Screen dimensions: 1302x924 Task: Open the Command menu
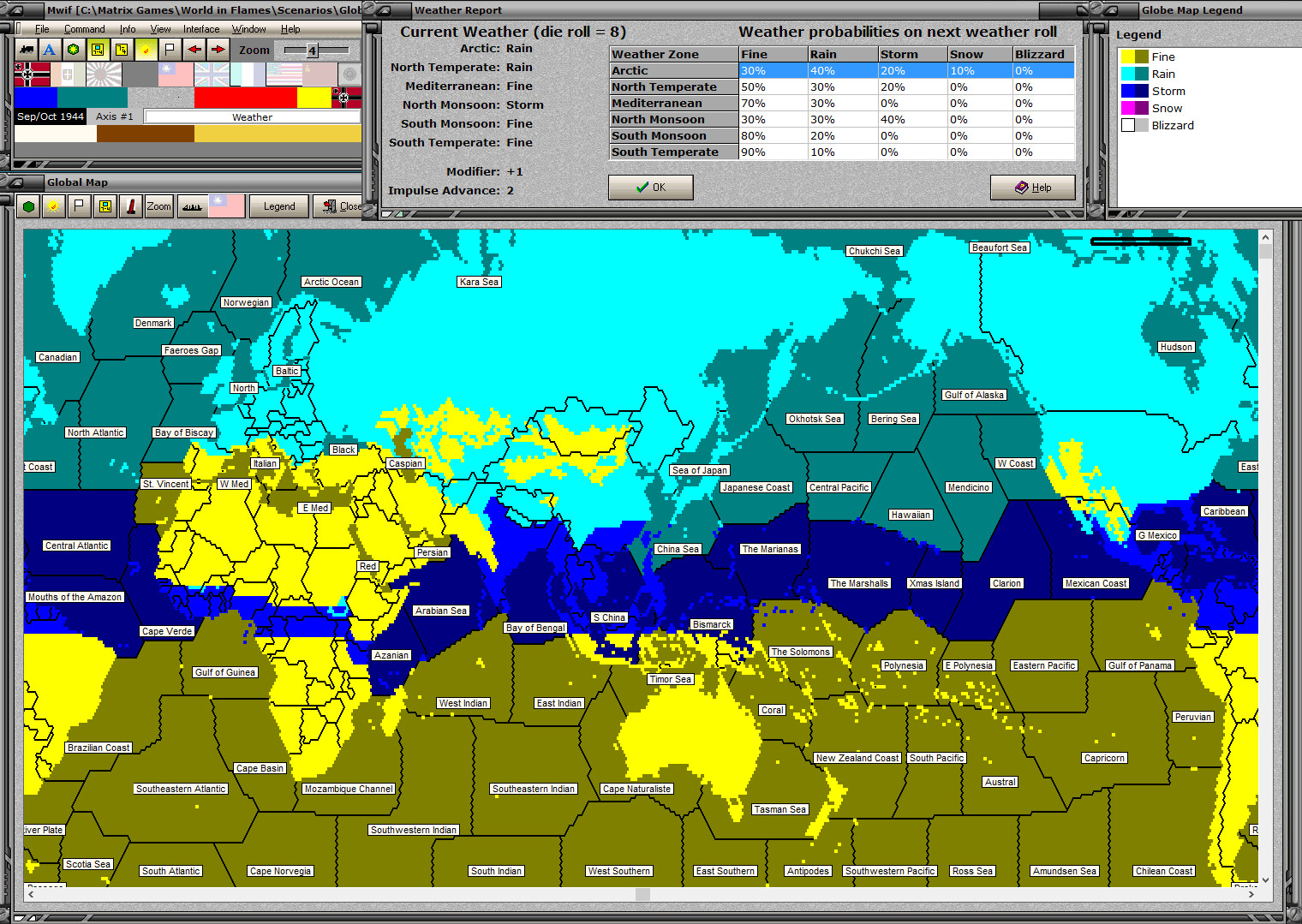tap(84, 29)
